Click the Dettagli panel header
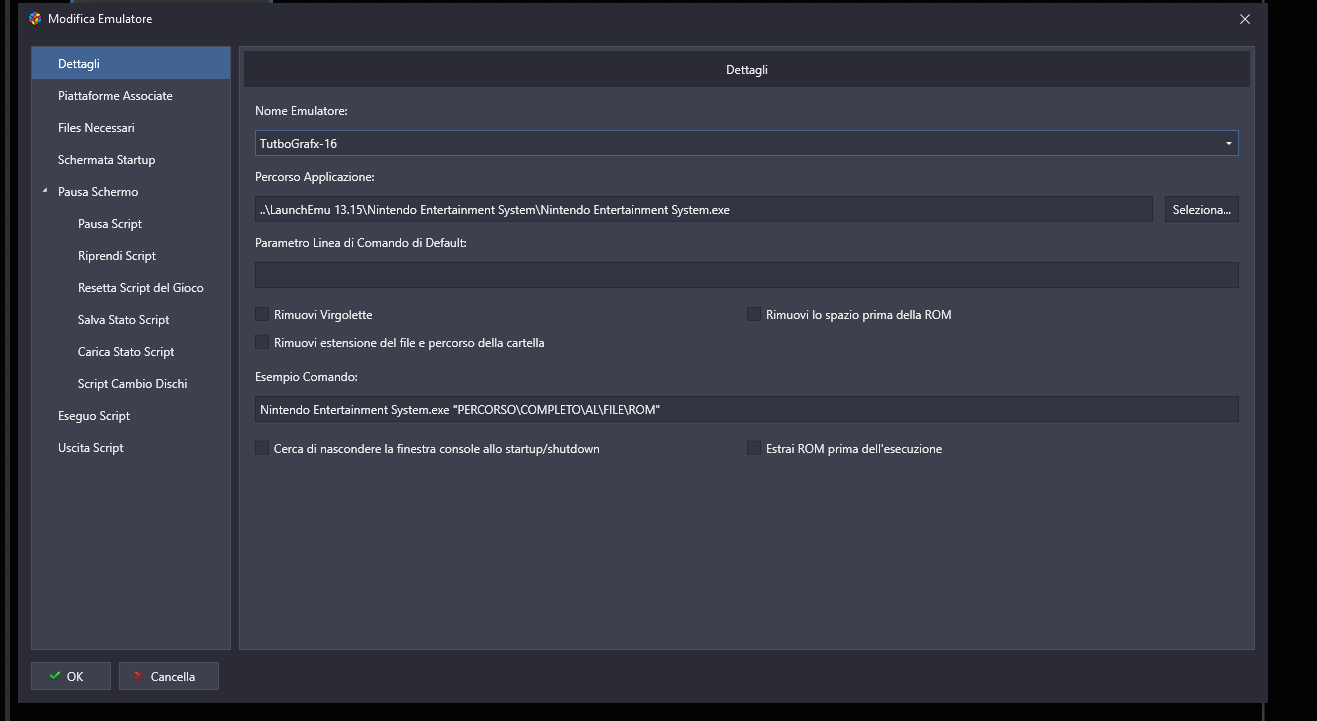 (x=747, y=70)
